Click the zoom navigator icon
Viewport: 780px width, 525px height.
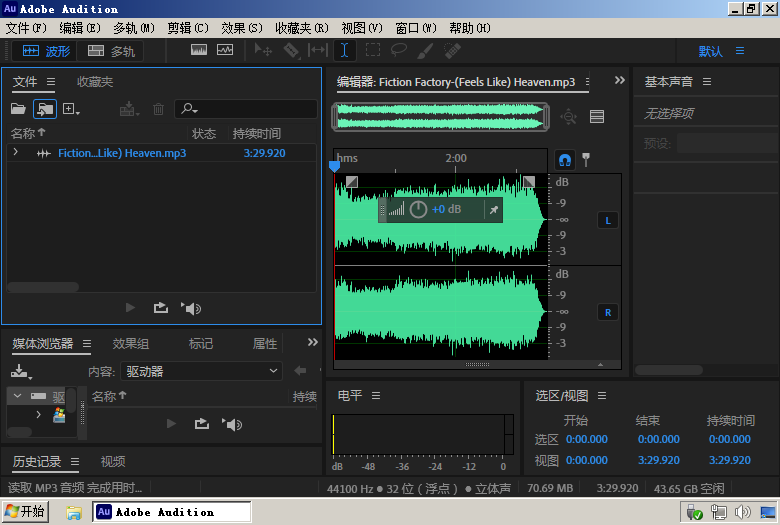tap(569, 117)
